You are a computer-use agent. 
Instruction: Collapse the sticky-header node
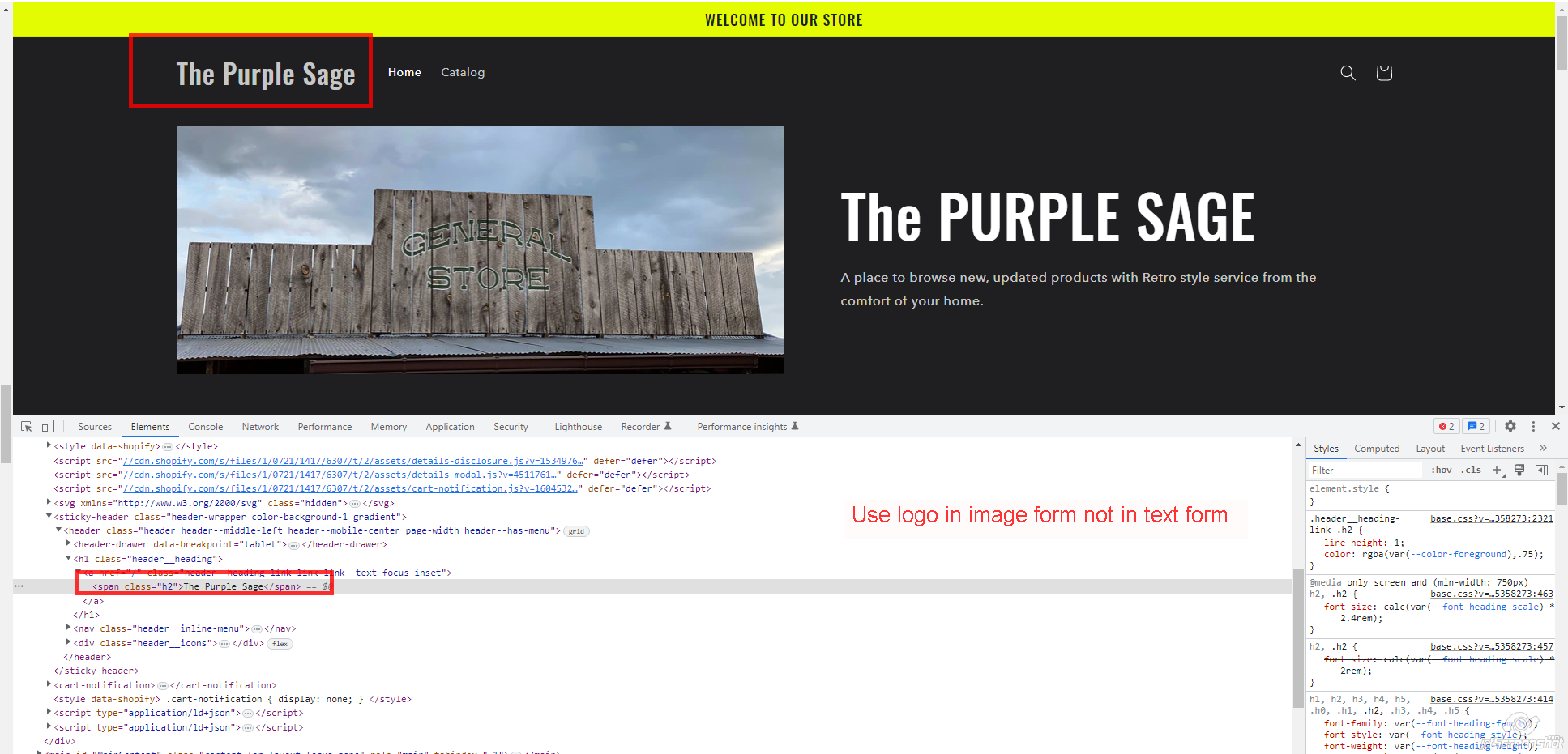click(x=49, y=516)
